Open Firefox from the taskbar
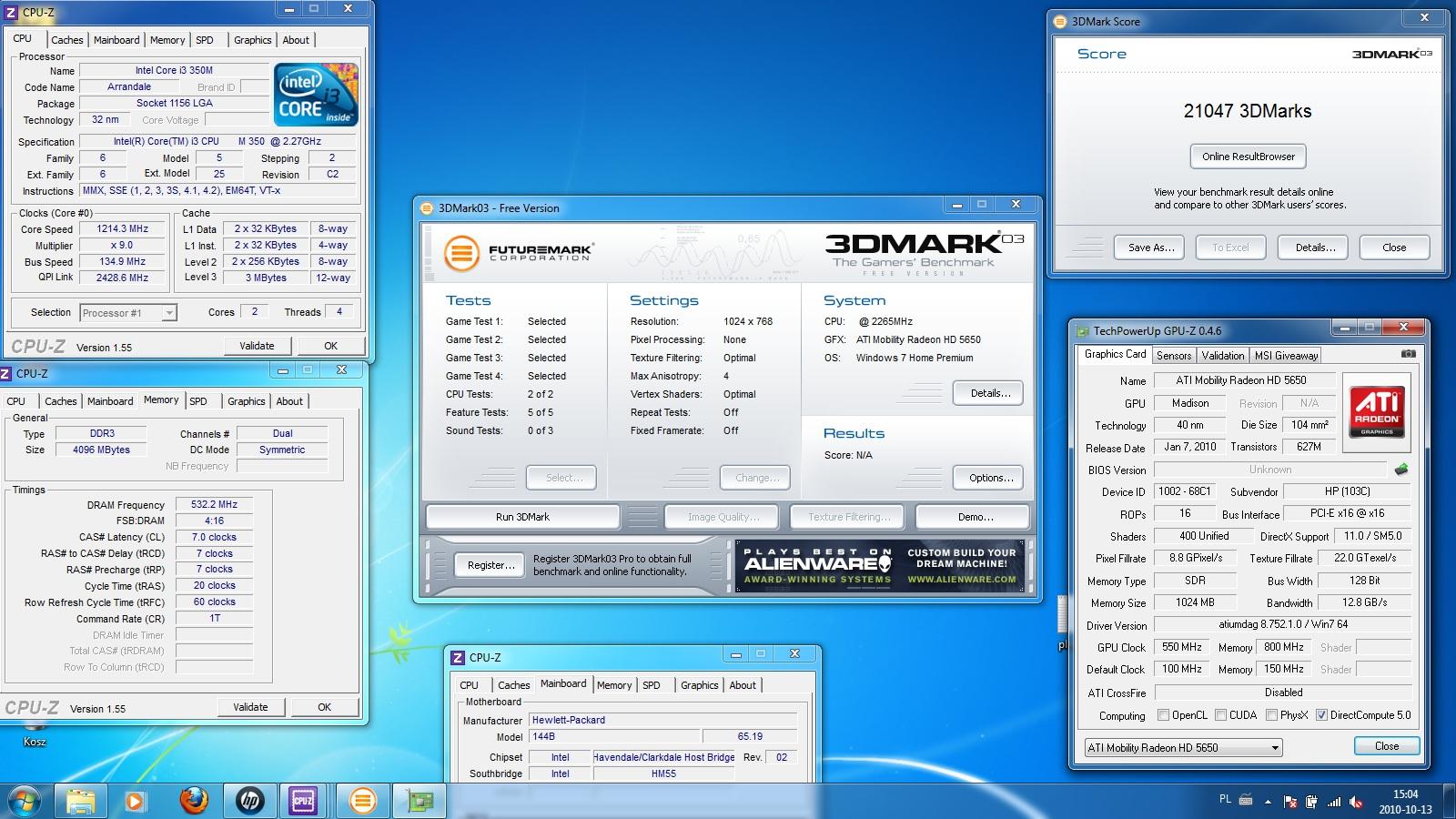 [x=193, y=801]
